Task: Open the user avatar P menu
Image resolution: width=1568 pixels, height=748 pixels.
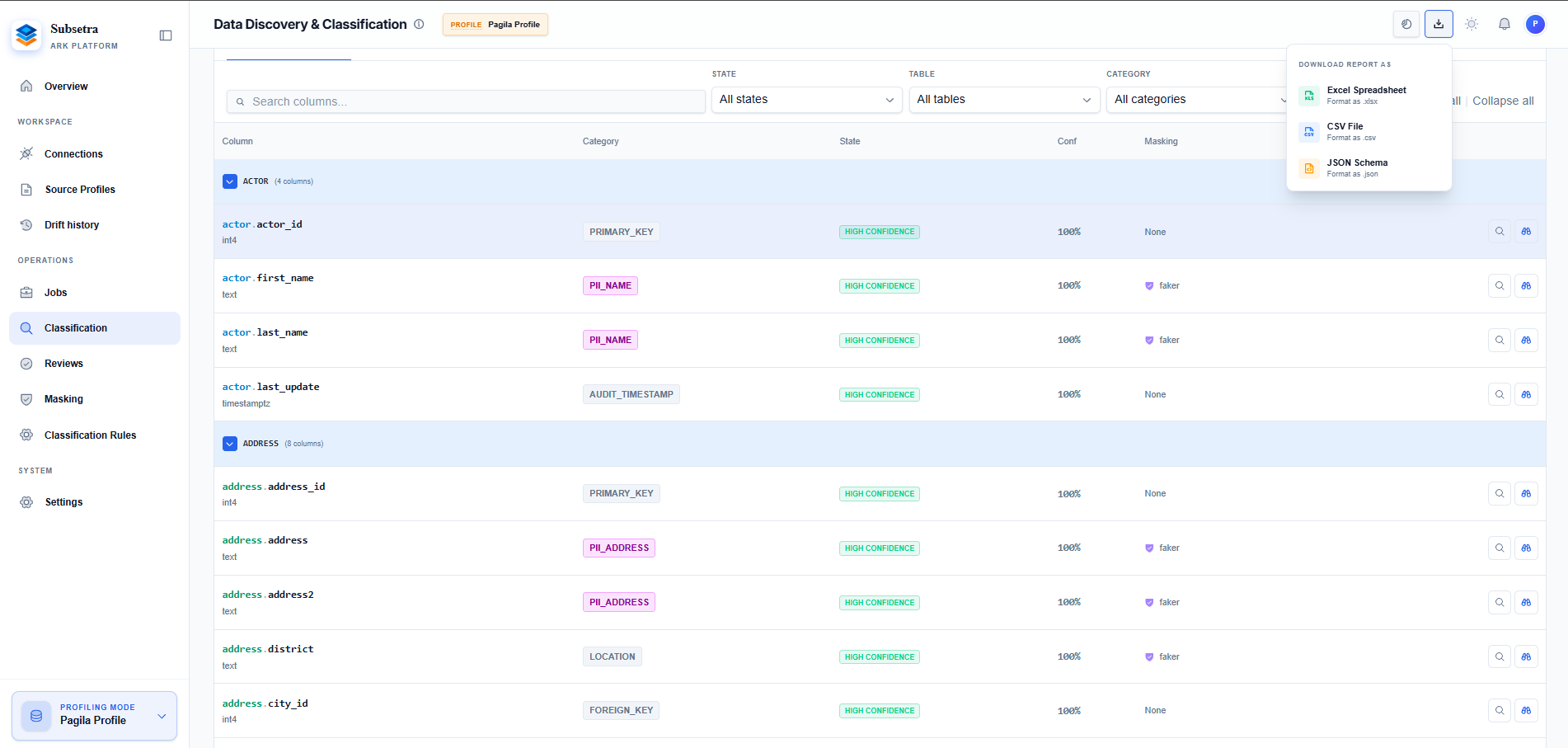Action: click(1535, 24)
